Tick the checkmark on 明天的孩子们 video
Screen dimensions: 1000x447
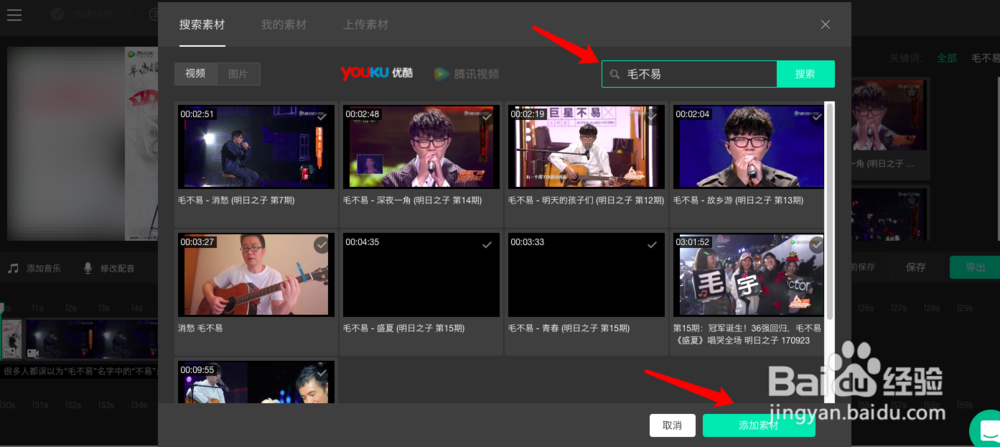(652, 117)
